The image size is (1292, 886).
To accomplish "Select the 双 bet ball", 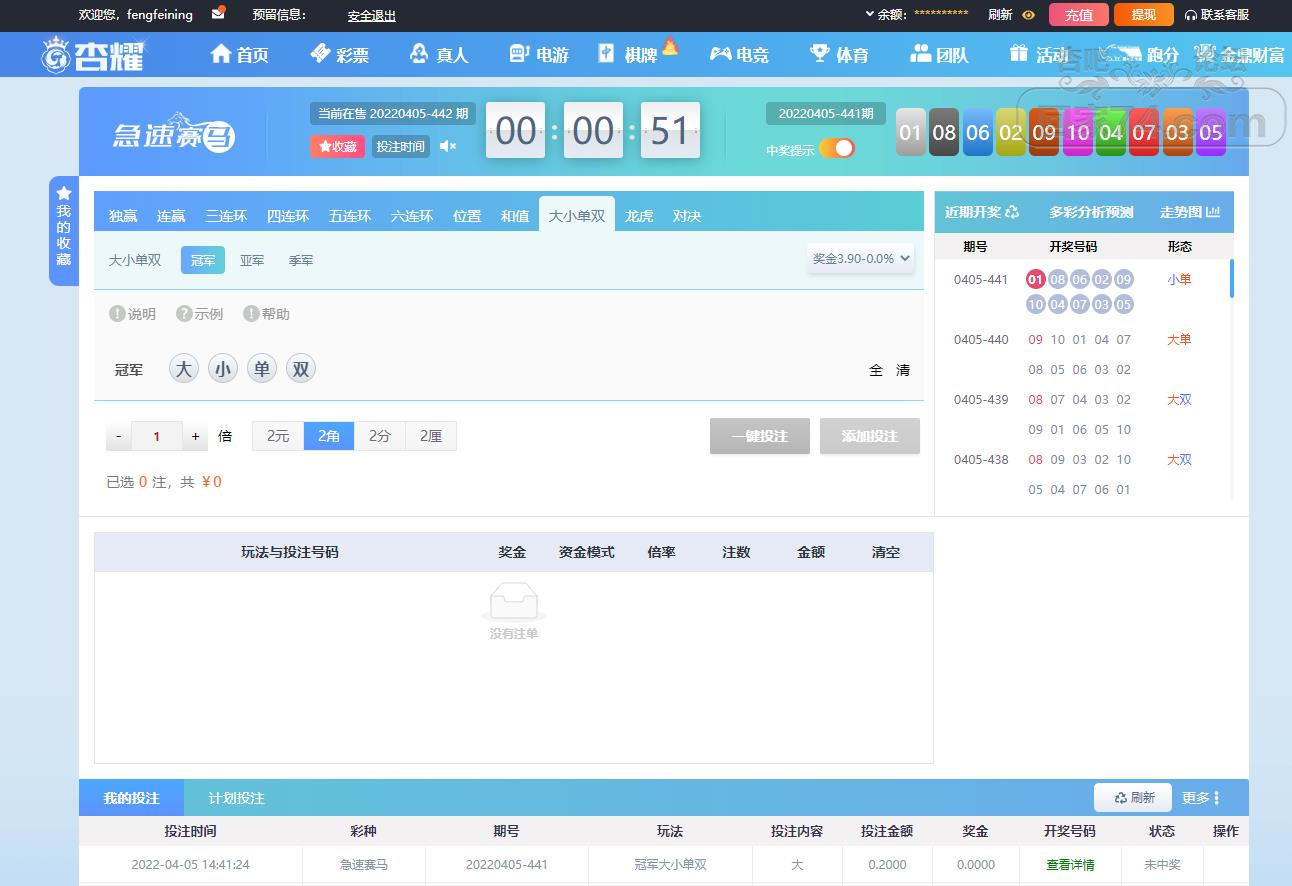I will 301,369.
